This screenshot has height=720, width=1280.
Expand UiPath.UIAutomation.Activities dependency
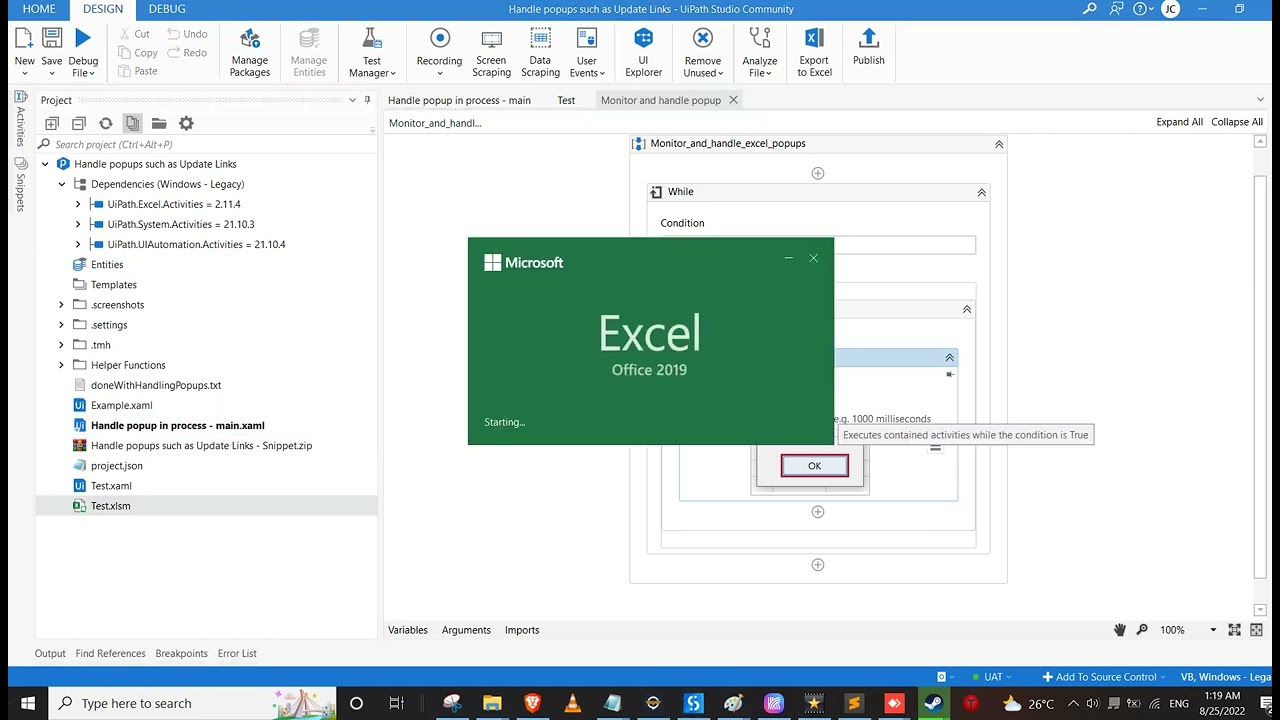(x=78, y=244)
